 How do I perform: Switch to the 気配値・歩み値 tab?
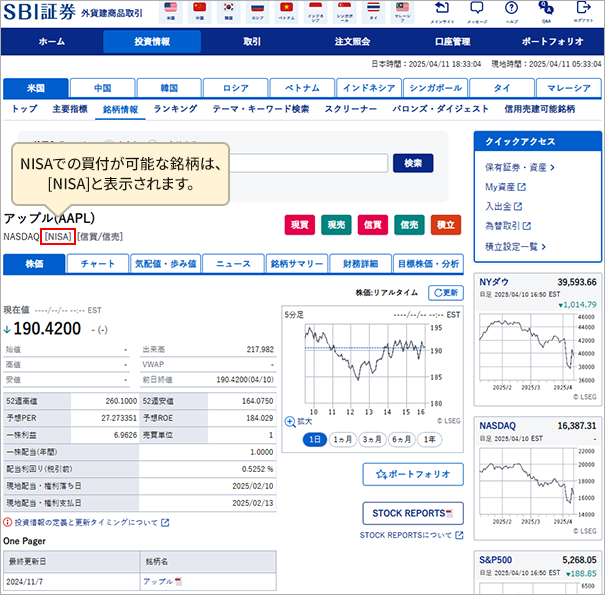(x=166, y=264)
